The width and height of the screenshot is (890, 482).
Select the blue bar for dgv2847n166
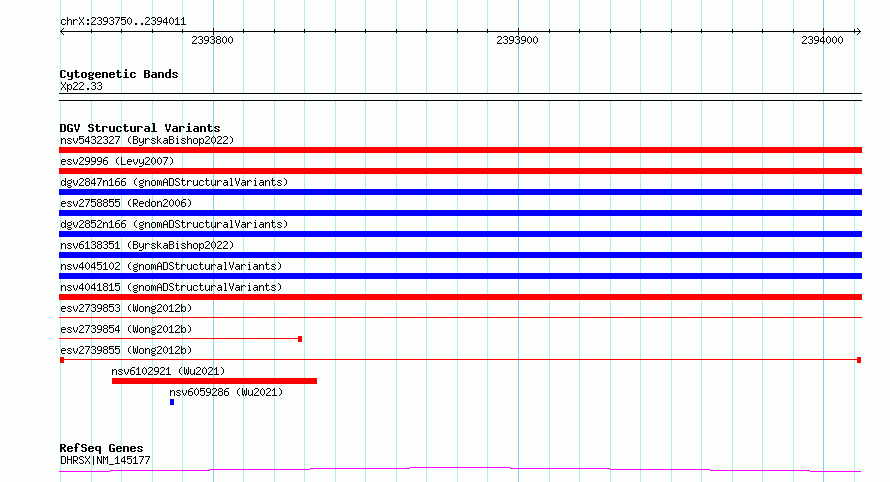(460, 192)
